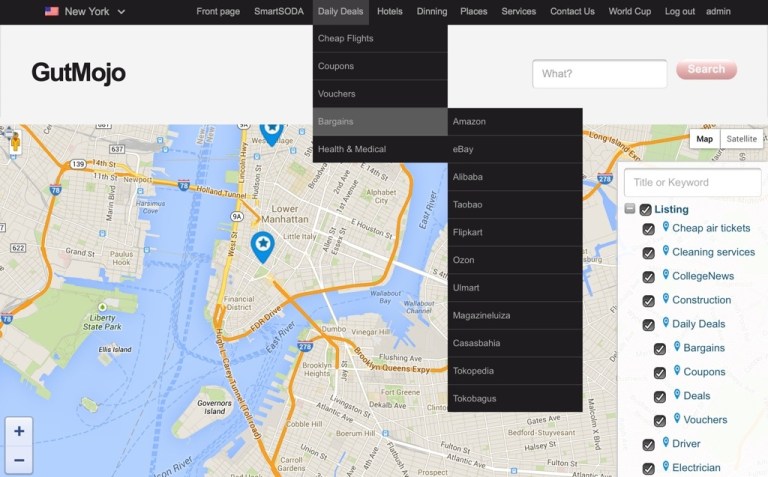Click the blue star marker near West Village
The image size is (768, 477).
point(271,130)
